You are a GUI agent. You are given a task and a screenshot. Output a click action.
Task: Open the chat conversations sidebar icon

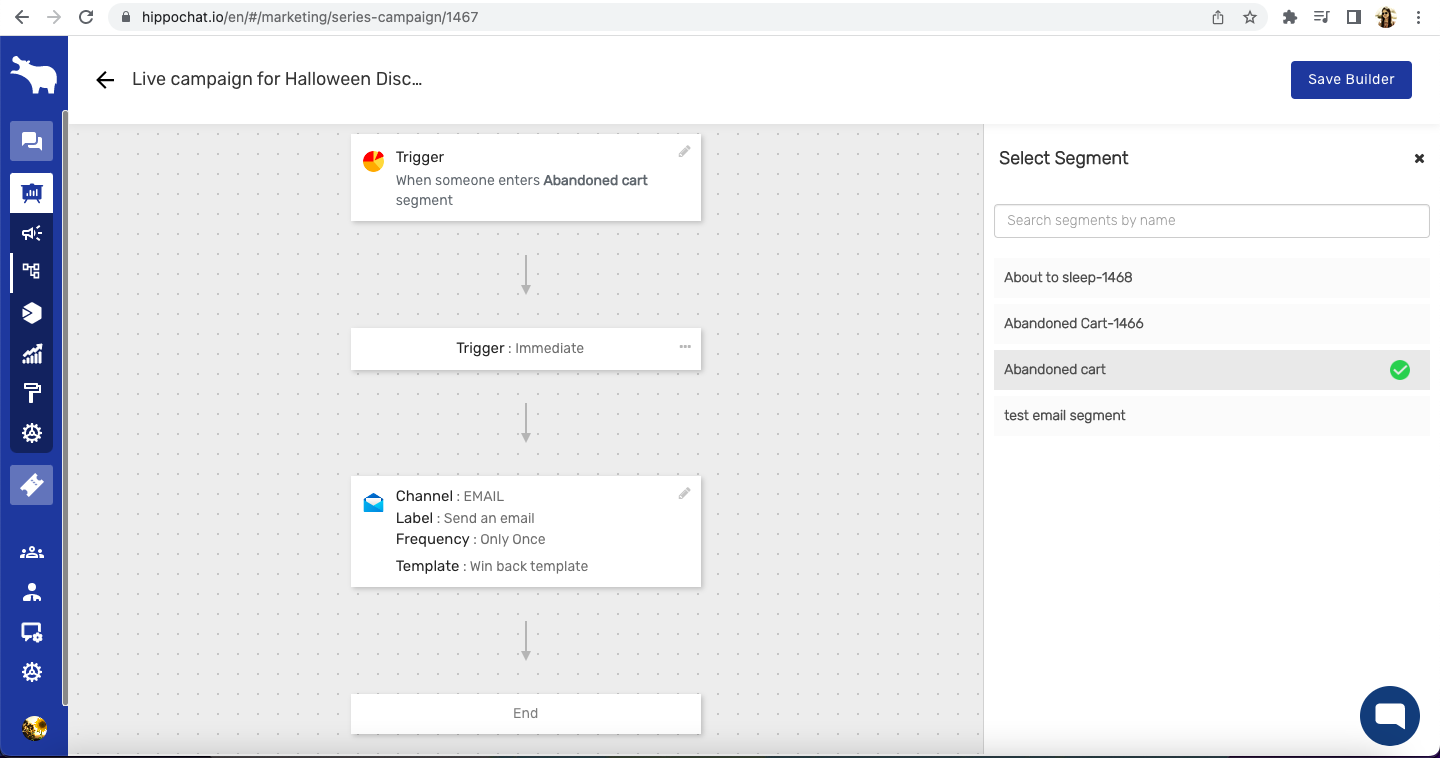click(32, 141)
